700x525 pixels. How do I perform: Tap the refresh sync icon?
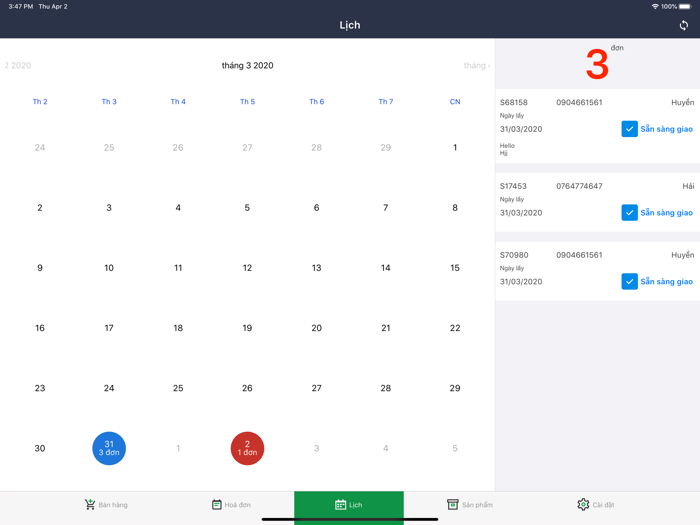pos(683,25)
